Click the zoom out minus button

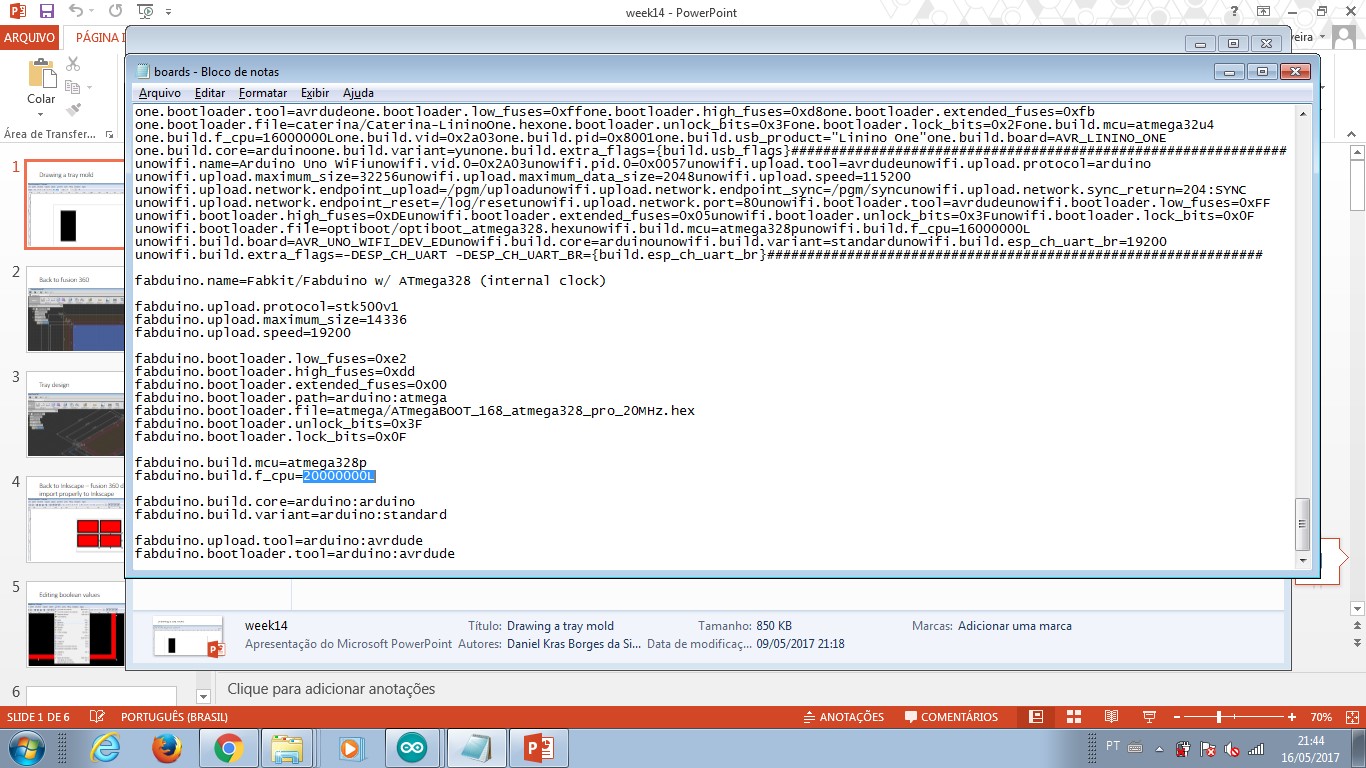pos(1176,717)
